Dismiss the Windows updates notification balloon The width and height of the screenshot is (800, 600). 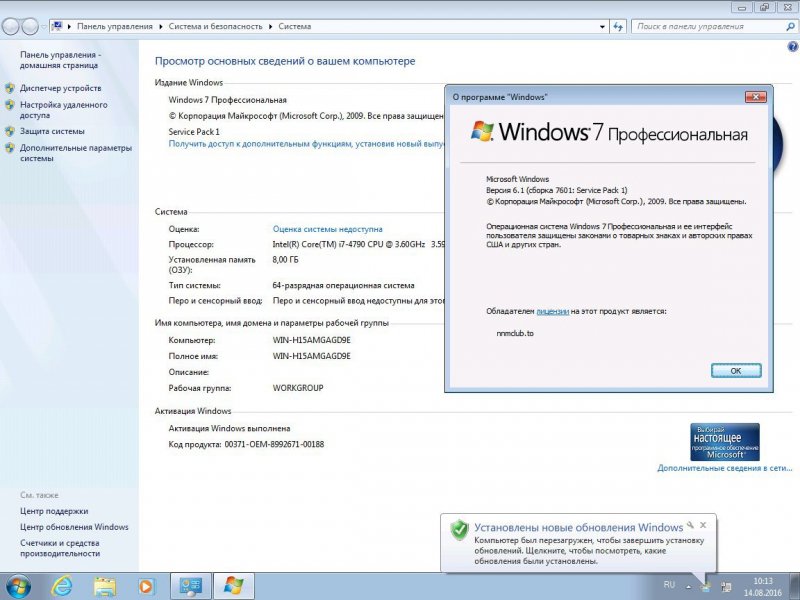703,525
